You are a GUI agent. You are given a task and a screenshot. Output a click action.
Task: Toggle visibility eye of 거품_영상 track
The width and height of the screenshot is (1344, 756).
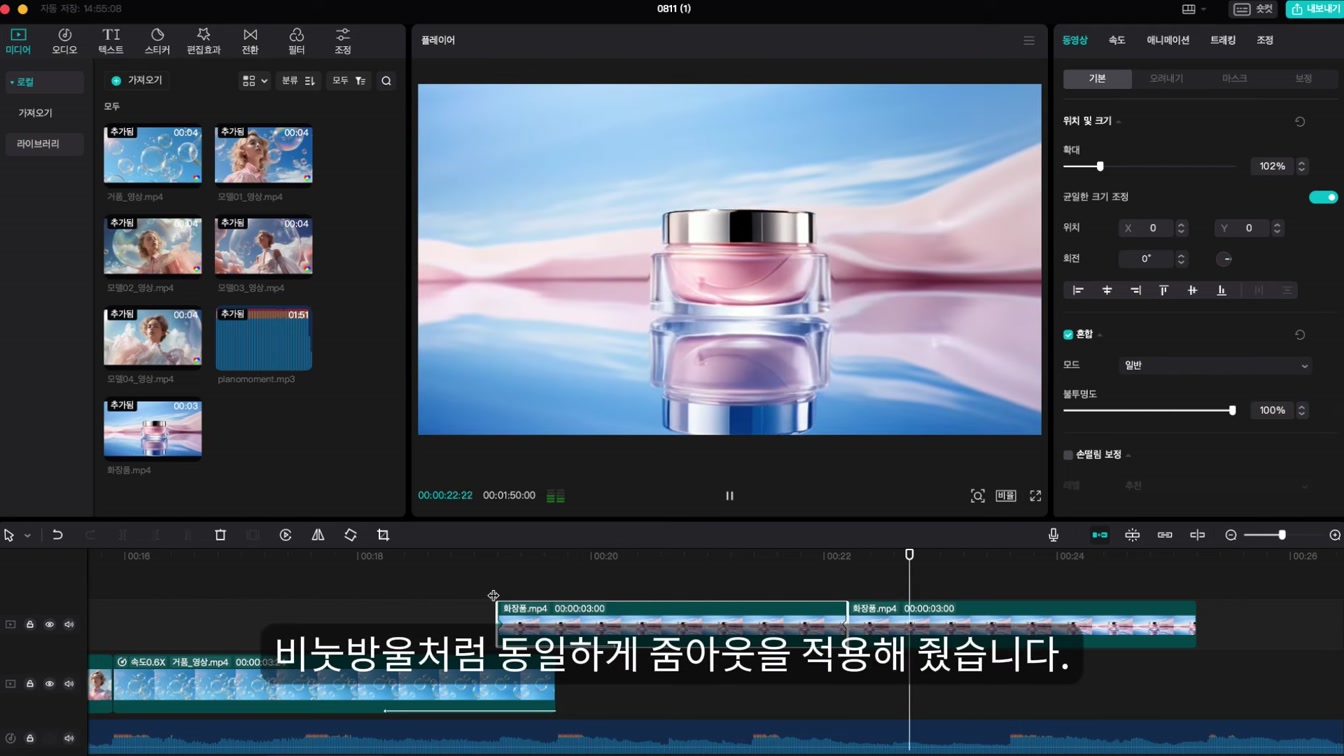(x=49, y=684)
